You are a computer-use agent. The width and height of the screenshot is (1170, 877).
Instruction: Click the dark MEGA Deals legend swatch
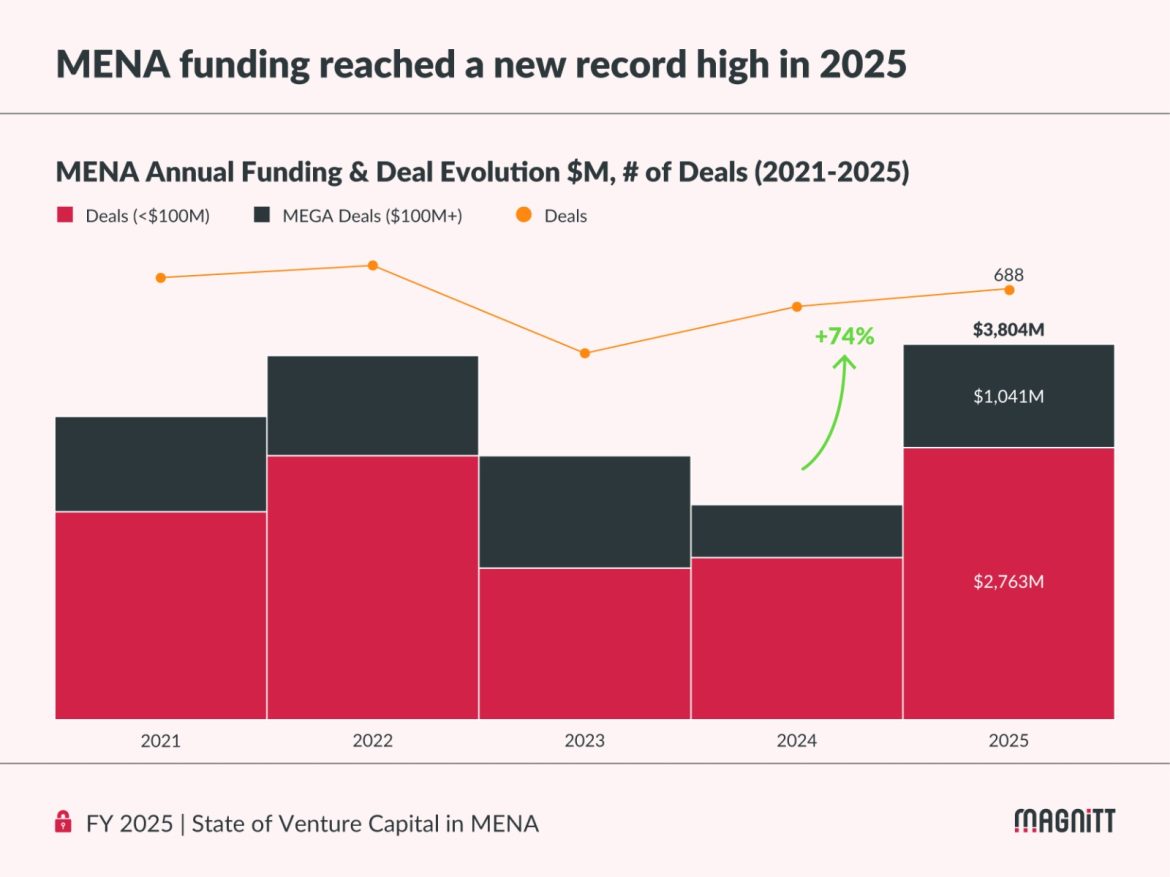coord(263,215)
